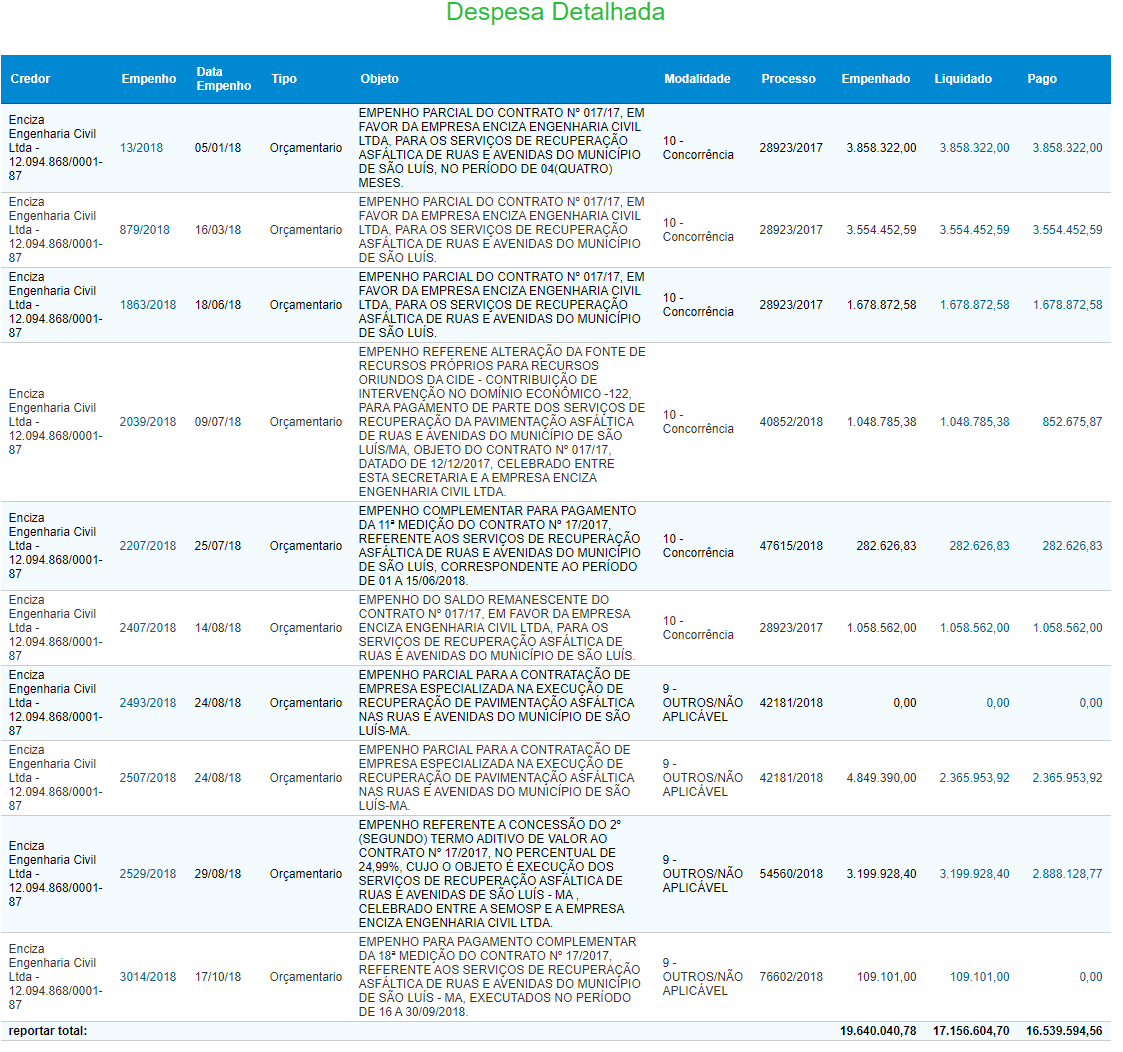Click Liquidado value 109.101,00
1123x1052 pixels.
(979, 977)
